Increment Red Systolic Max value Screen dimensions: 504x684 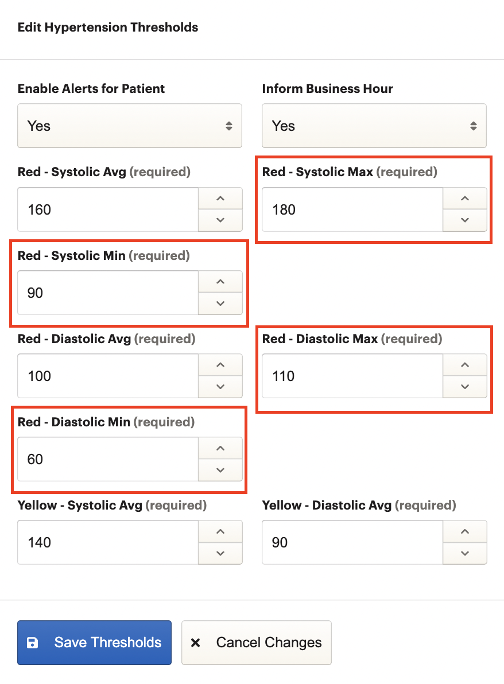click(465, 199)
